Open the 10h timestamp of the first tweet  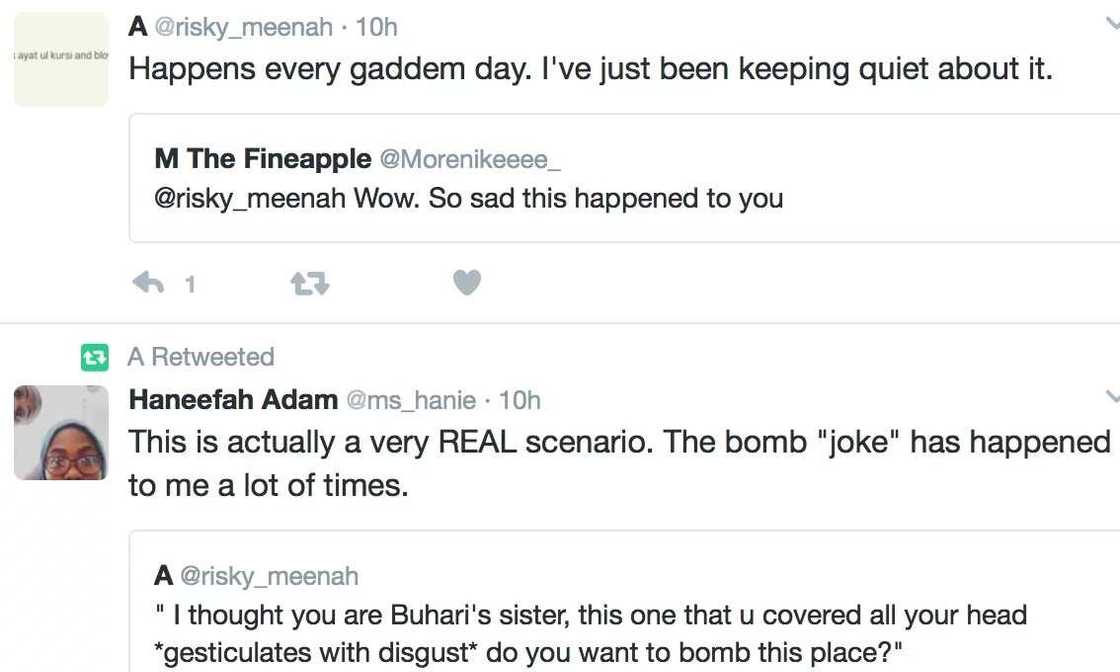pyautogui.click(x=376, y=27)
